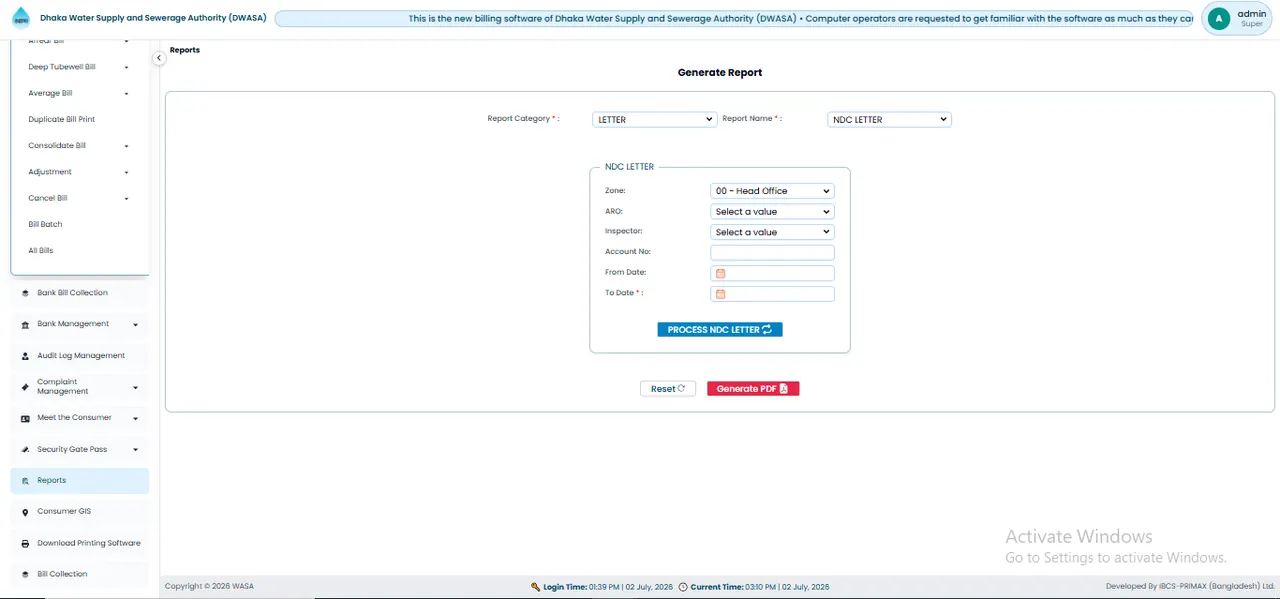Image resolution: width=1280 pixels, height=599 pixels.
Task: Go to Bill Batch
Action: pyautogui.click(x=45, y=225)
